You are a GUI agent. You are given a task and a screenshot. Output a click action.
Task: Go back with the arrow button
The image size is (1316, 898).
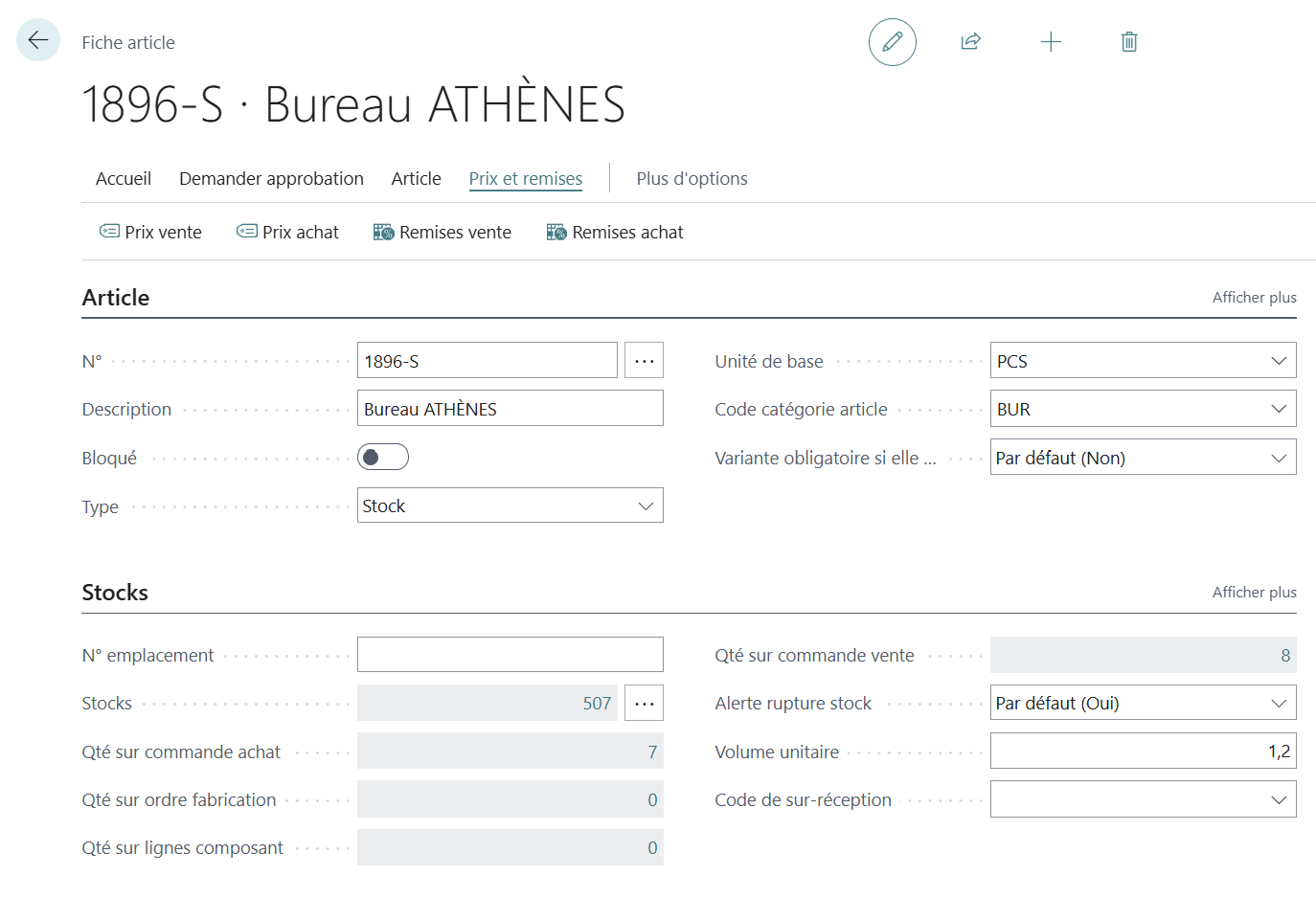(x=38, y=40)
